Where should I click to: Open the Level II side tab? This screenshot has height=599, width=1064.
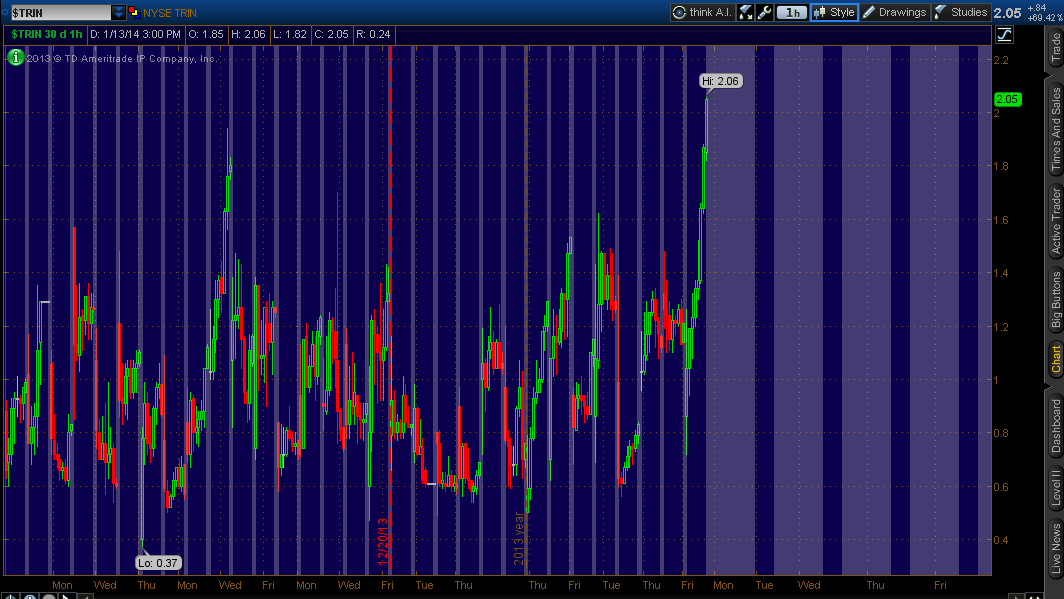[x=1055, y=488]
